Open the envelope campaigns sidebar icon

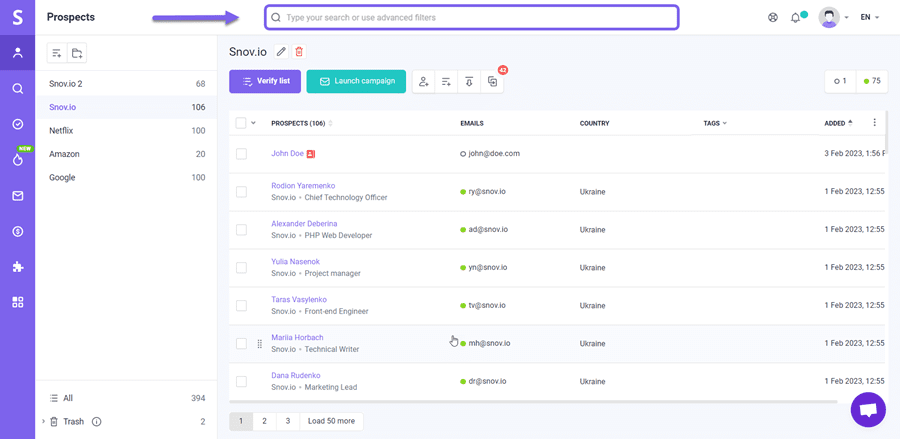click(18, 196)
